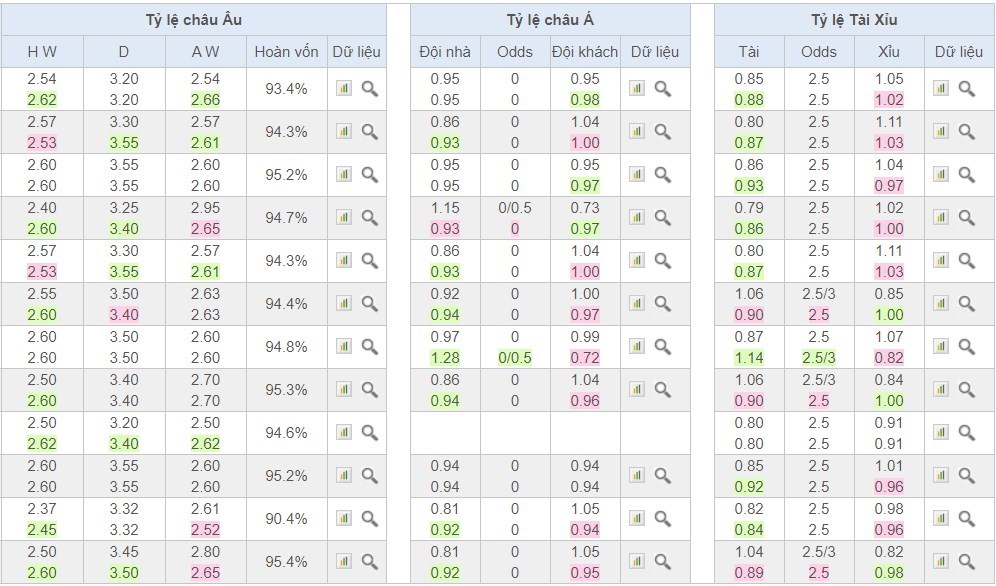The width and height of the screenshot is (996, 586).
Task: Click the "Hoàn vốn" column header
Action: tap(286, 52)
